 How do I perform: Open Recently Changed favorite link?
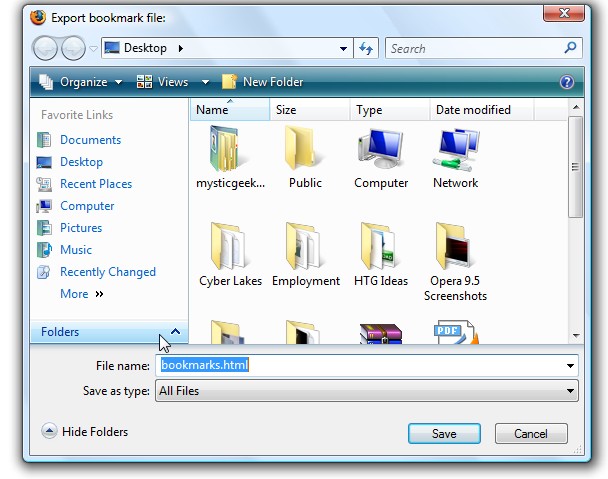108,272
